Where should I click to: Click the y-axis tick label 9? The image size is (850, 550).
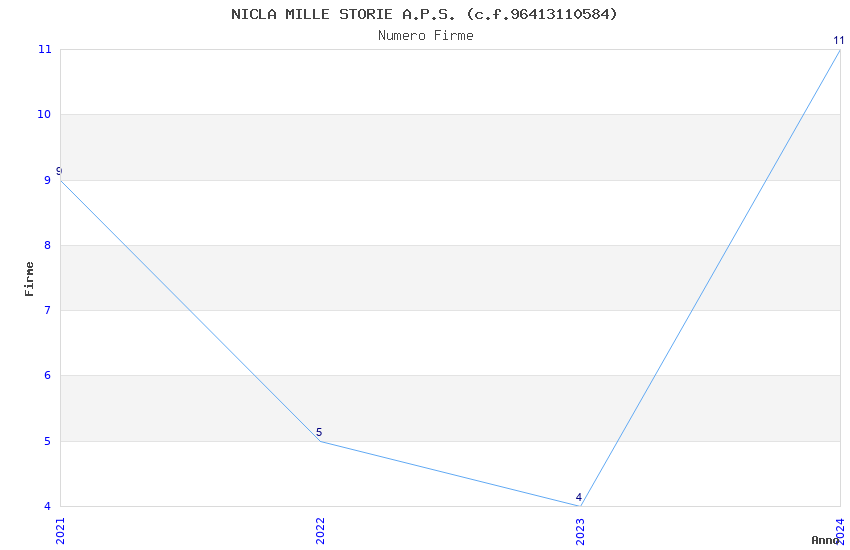[47, 180]
